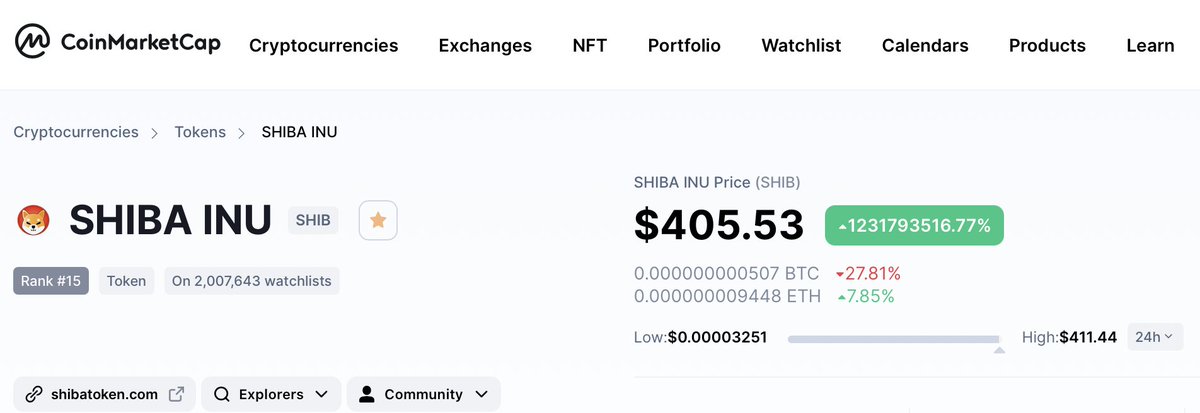Go to the NFT section
Screen dimensions: 1200x413
589,45
